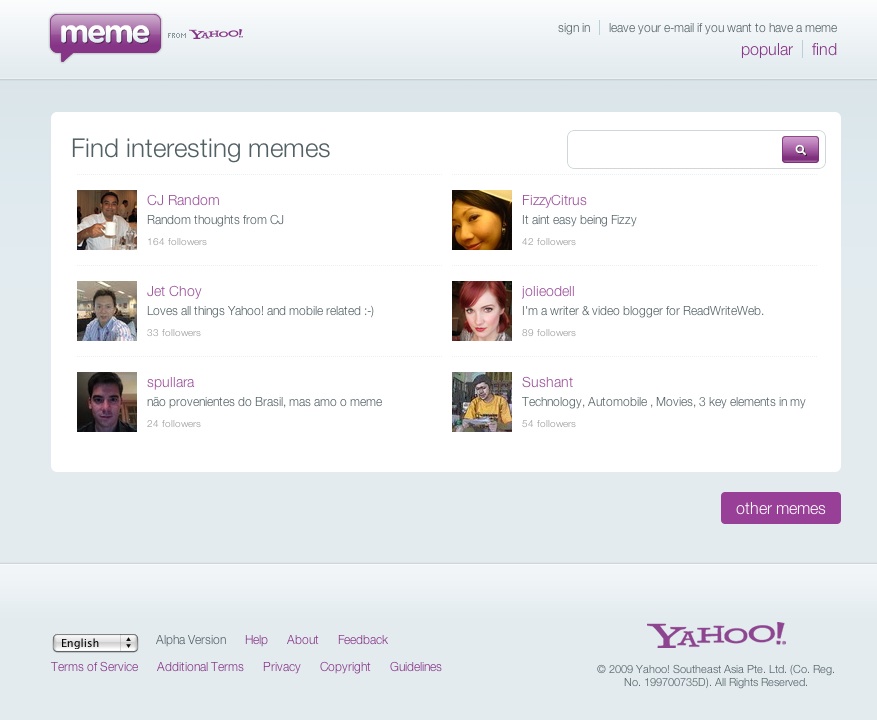Visit the Feedback footer link
Image resolution: width=877 pixels, height=720 pixels.
pyautogui.click(x=362, y=640)
